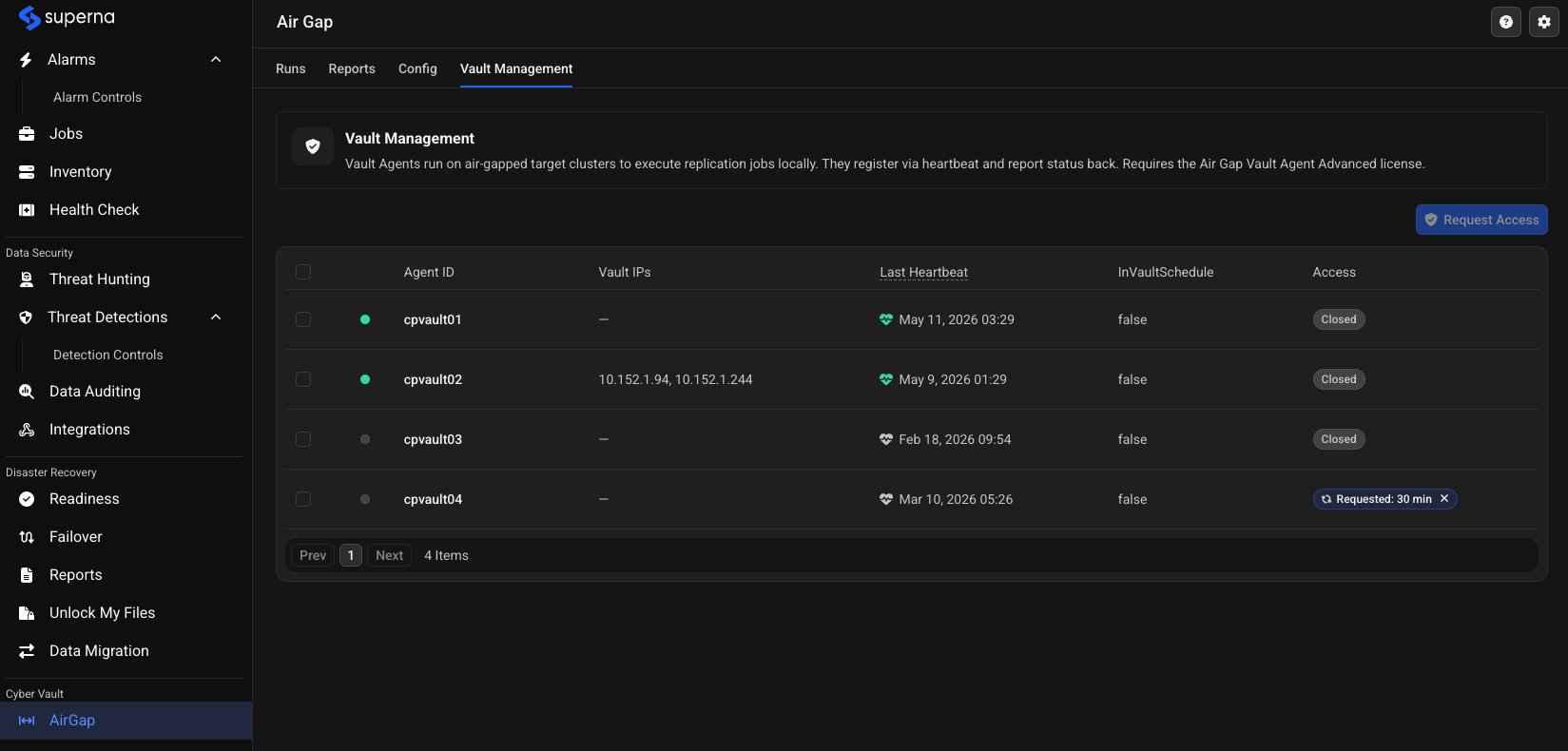Switch to the Reports tab
Viewport: 1568px width, 751px height.
[x=352, y=68]
